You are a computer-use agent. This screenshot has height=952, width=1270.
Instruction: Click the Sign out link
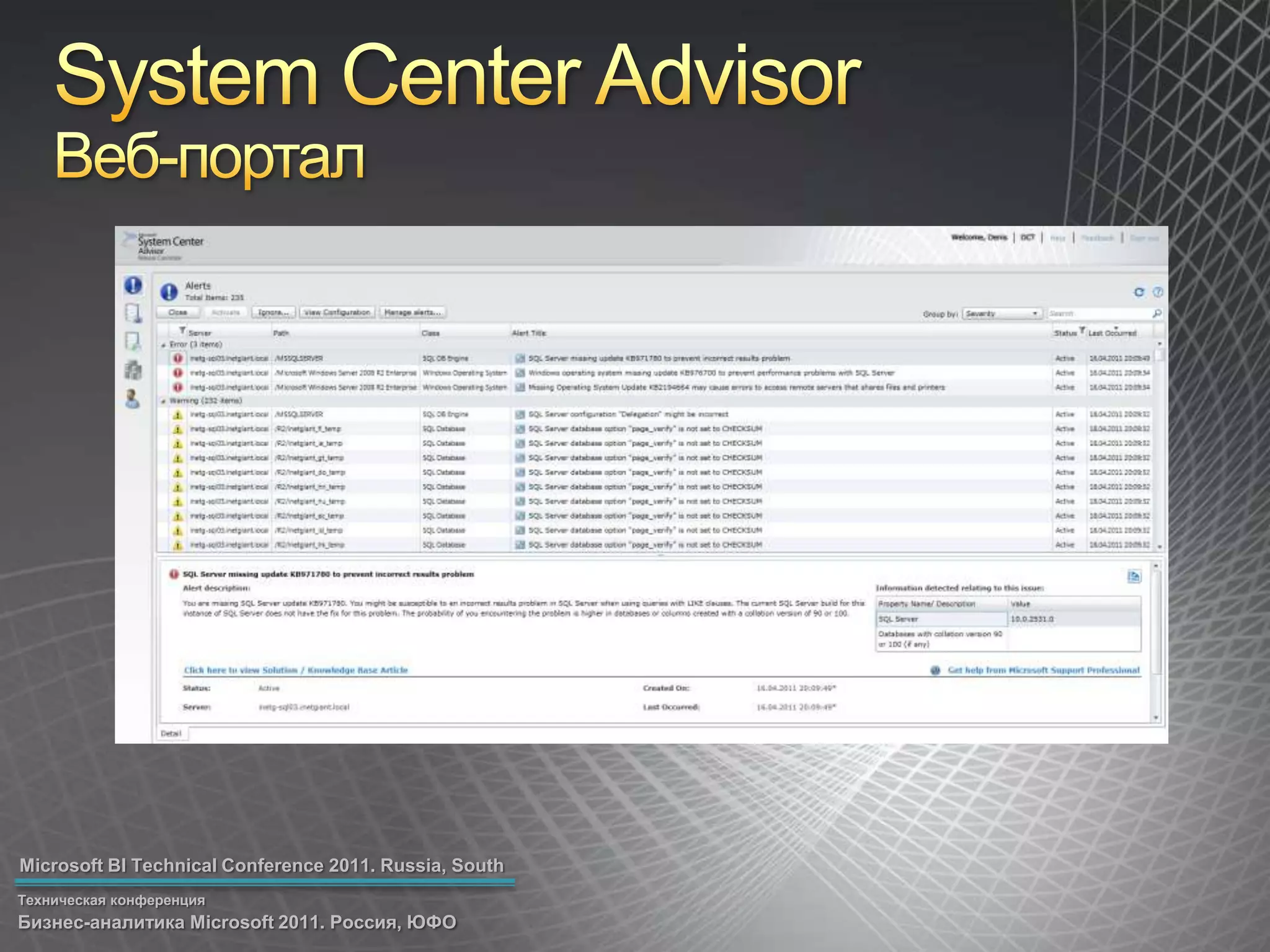[1144, 238]
